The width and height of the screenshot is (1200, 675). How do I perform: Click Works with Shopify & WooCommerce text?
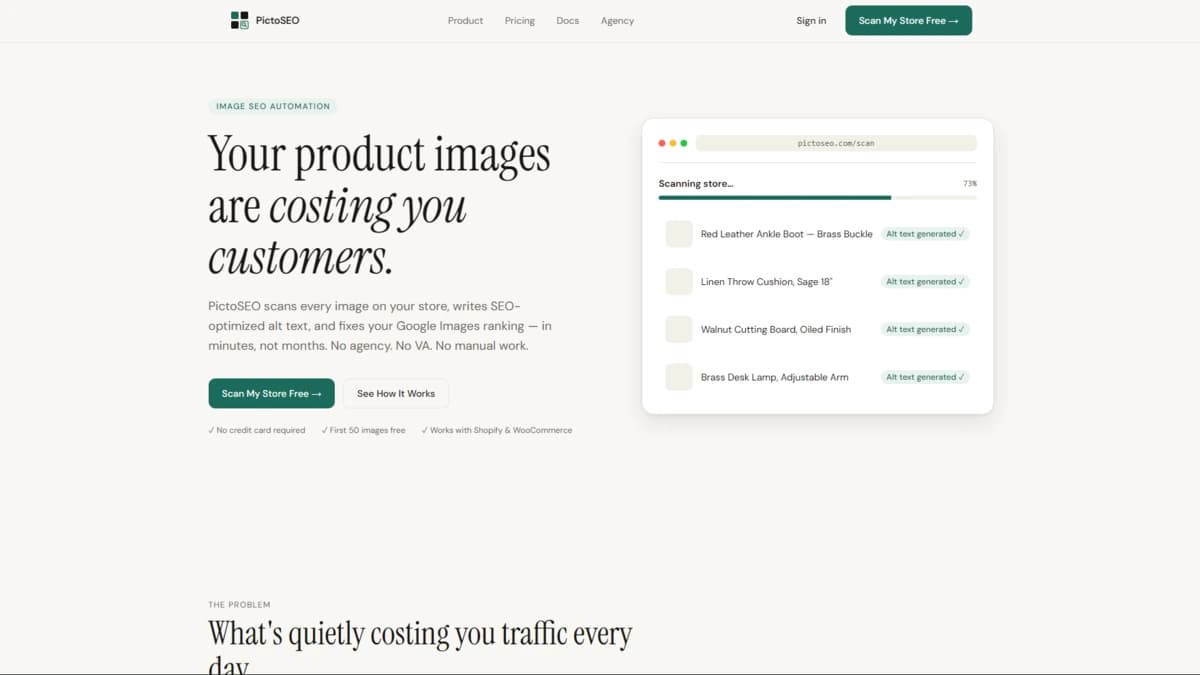(497, 430)
